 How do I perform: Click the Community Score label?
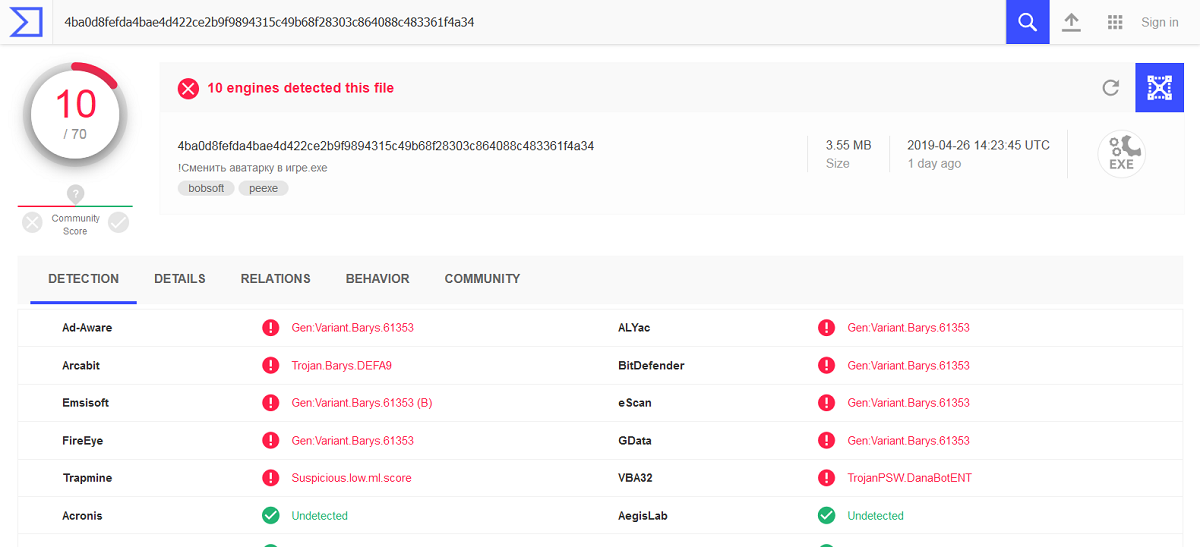76,225
